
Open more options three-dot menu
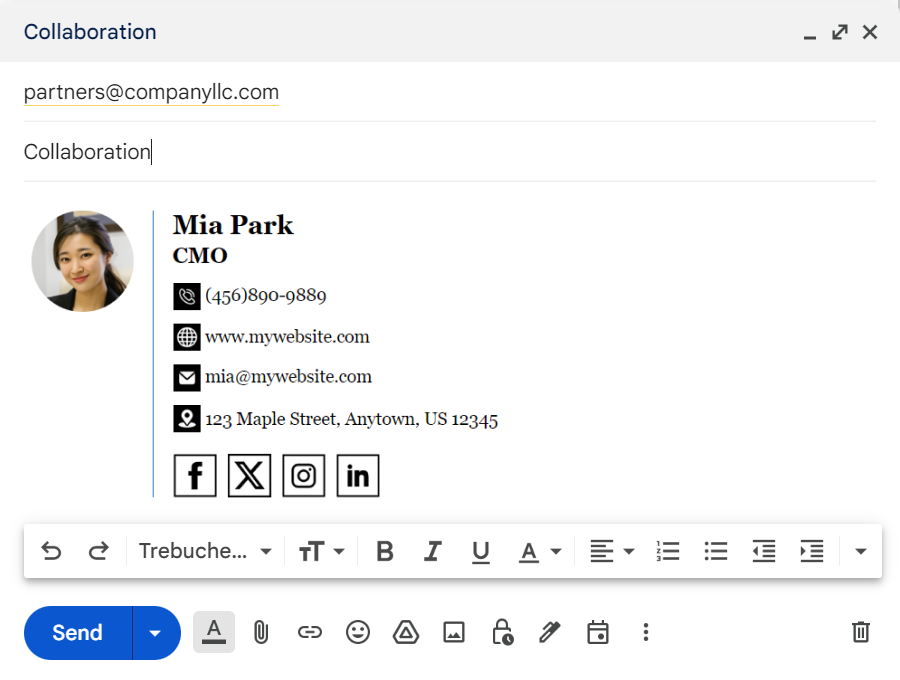tap(646, 632)
